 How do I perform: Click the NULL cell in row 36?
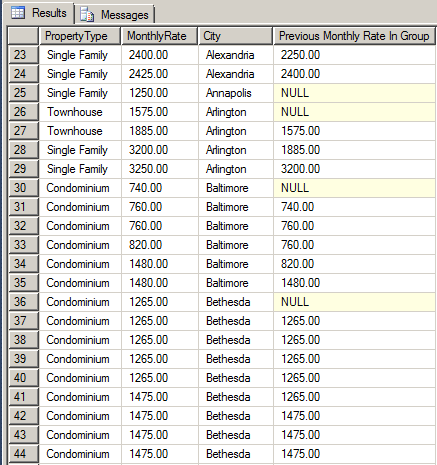[355, 302]
